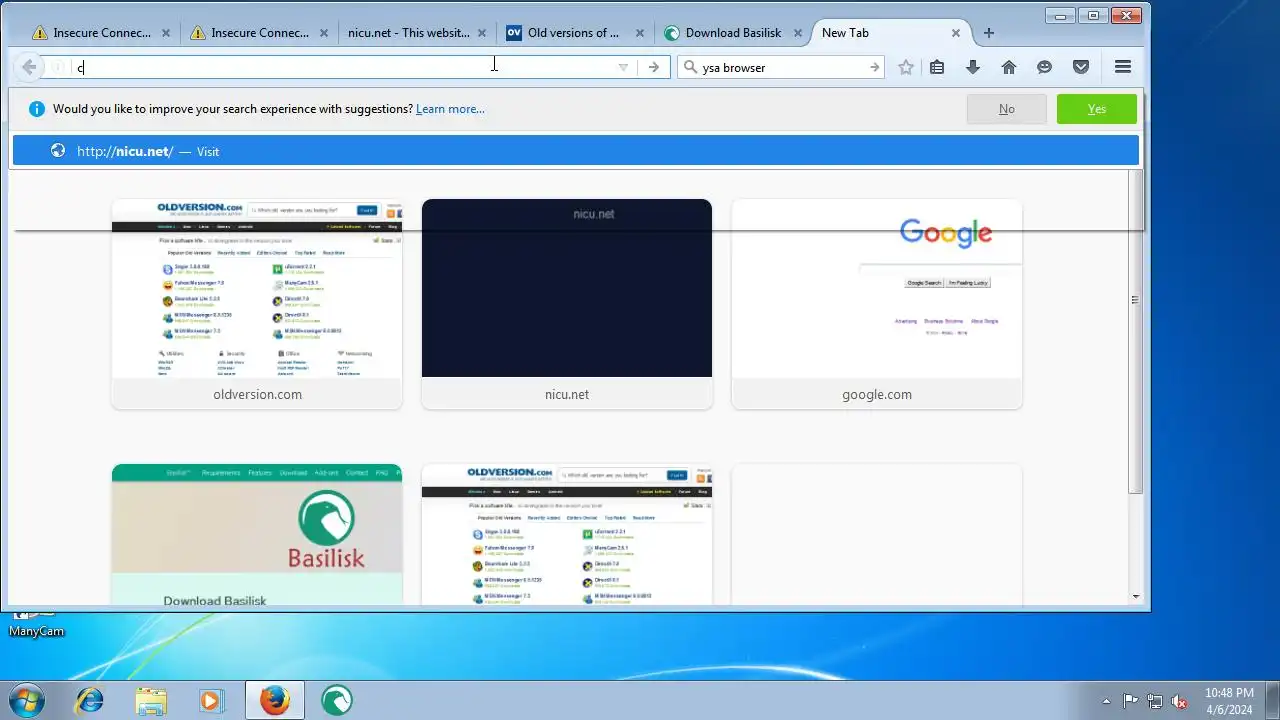Image resolution: width=1280 pixels, height=720 pixels.
Task: Open the hamburger menu
Action: click(x=1123, y=67)
